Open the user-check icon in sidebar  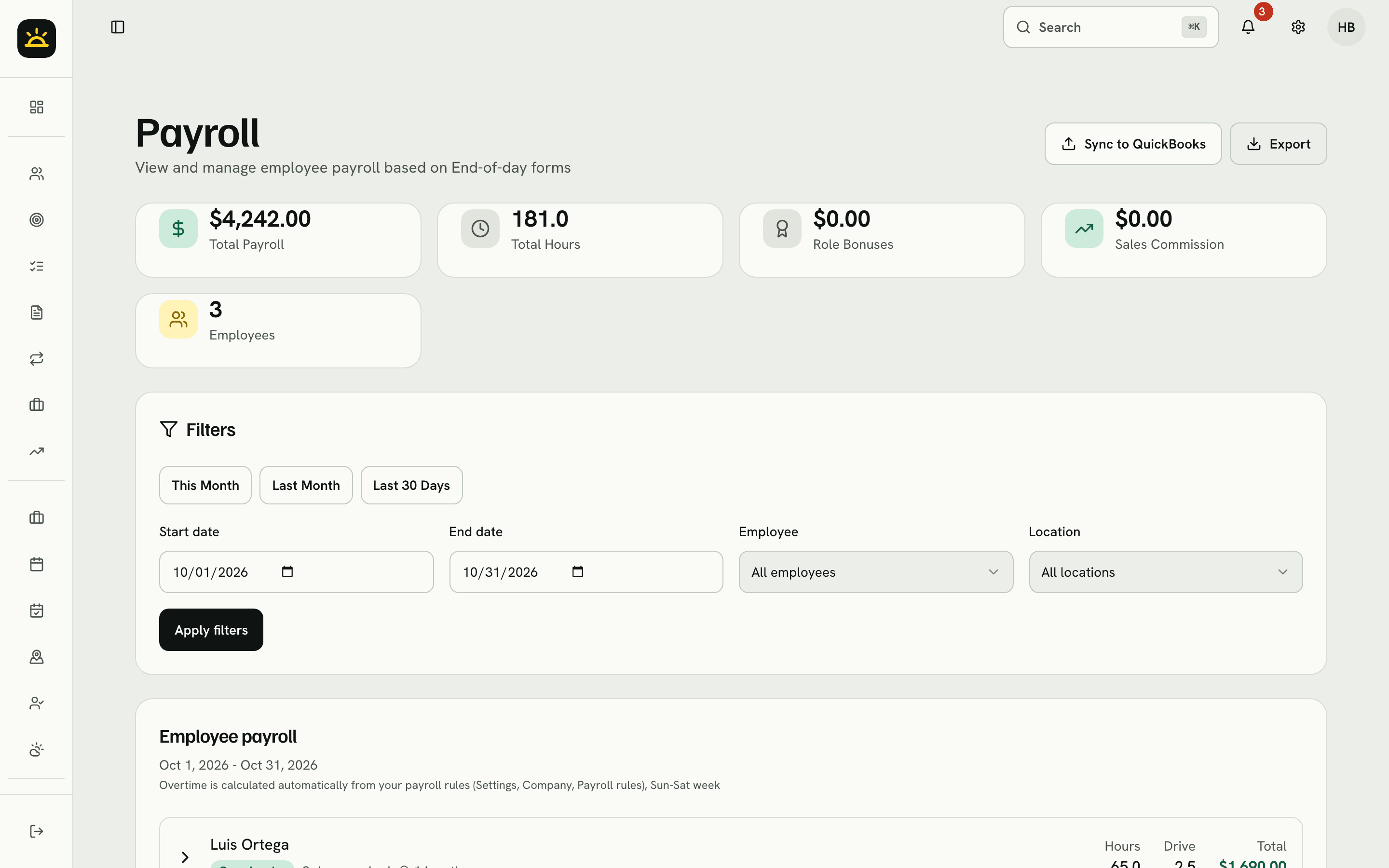click(x=37, y=703)
